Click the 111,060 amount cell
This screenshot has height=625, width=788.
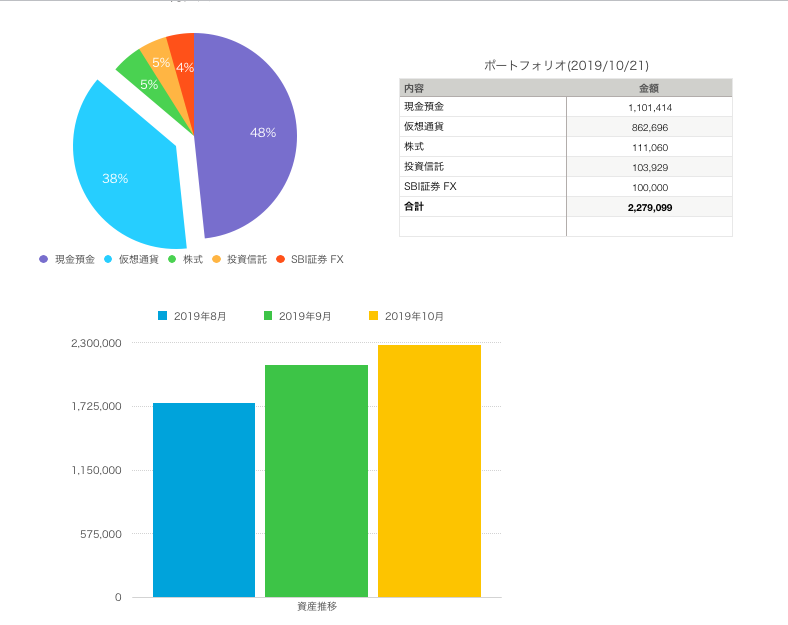(x=649, y=147)
